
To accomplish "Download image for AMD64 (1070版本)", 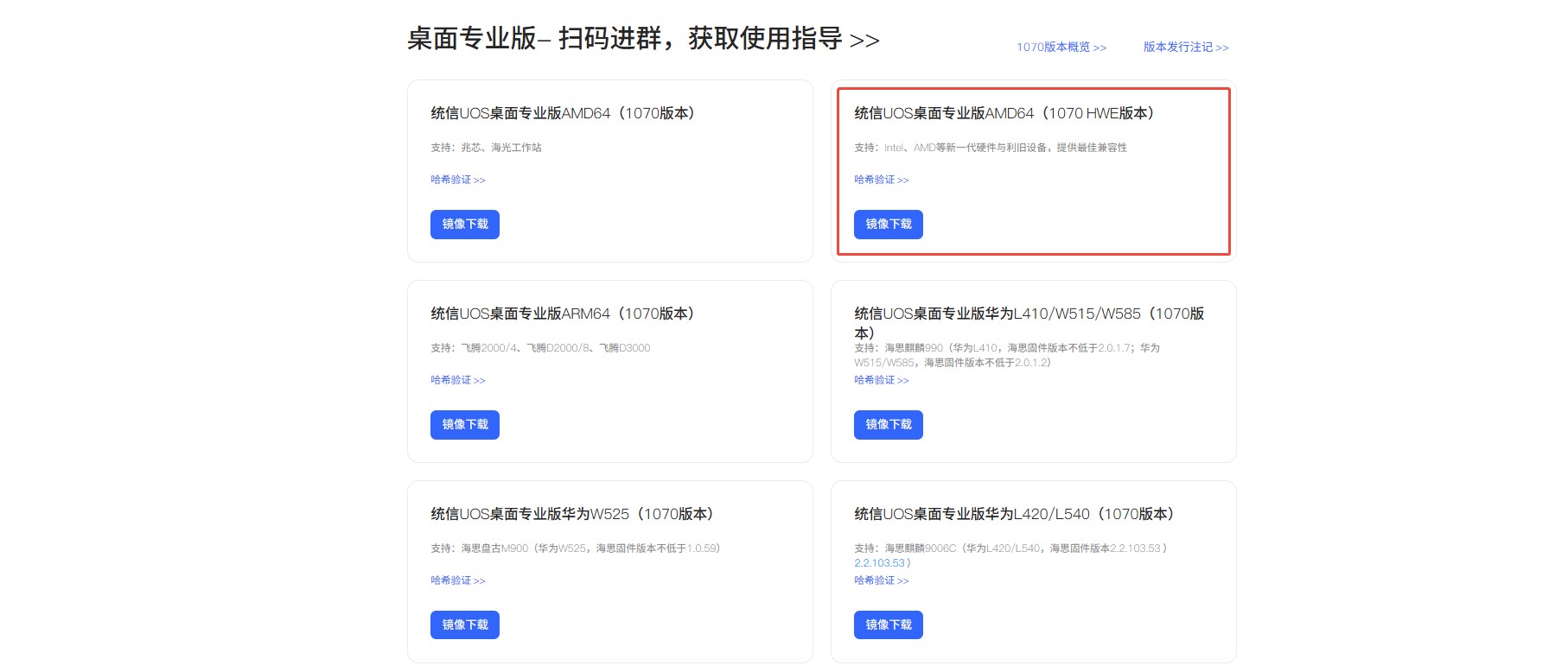I will pos(465,225).
